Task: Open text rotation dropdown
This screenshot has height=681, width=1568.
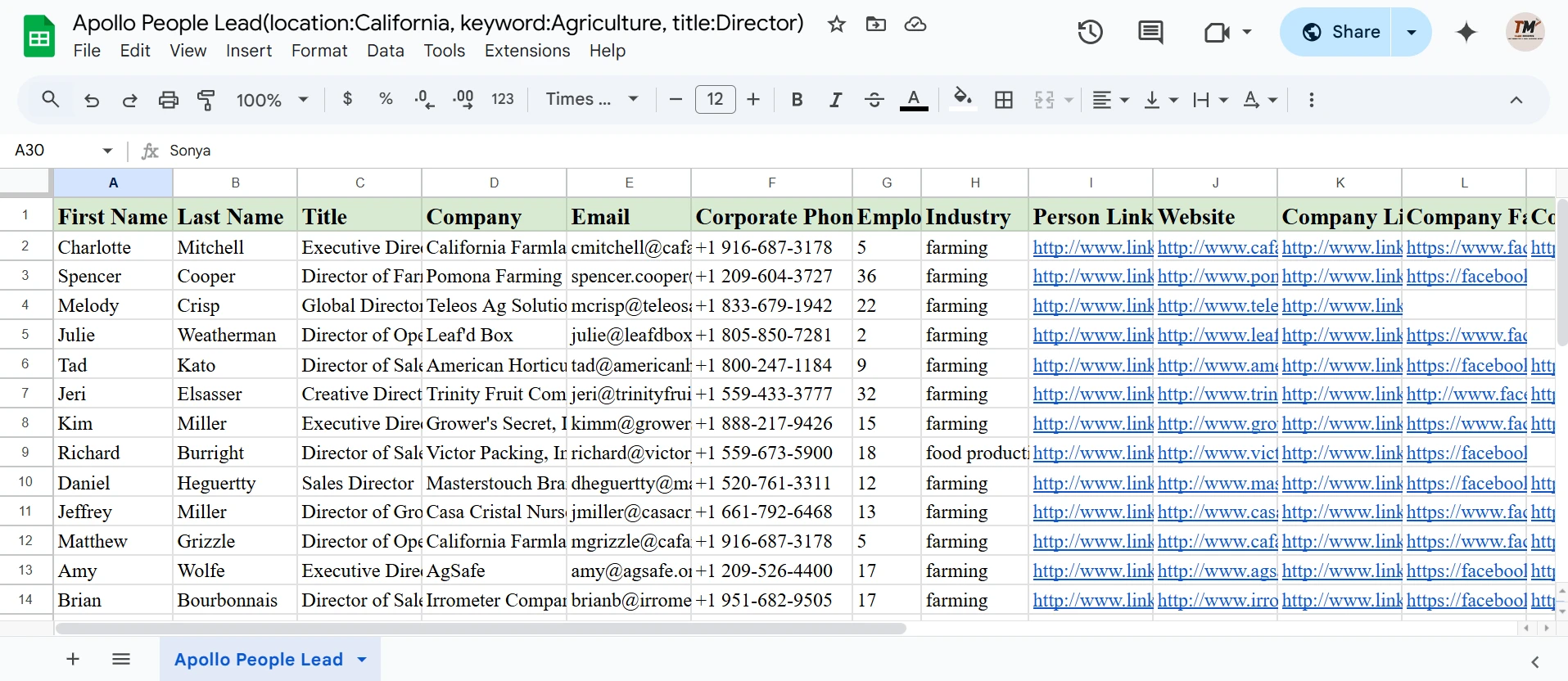Action: 1260,99
